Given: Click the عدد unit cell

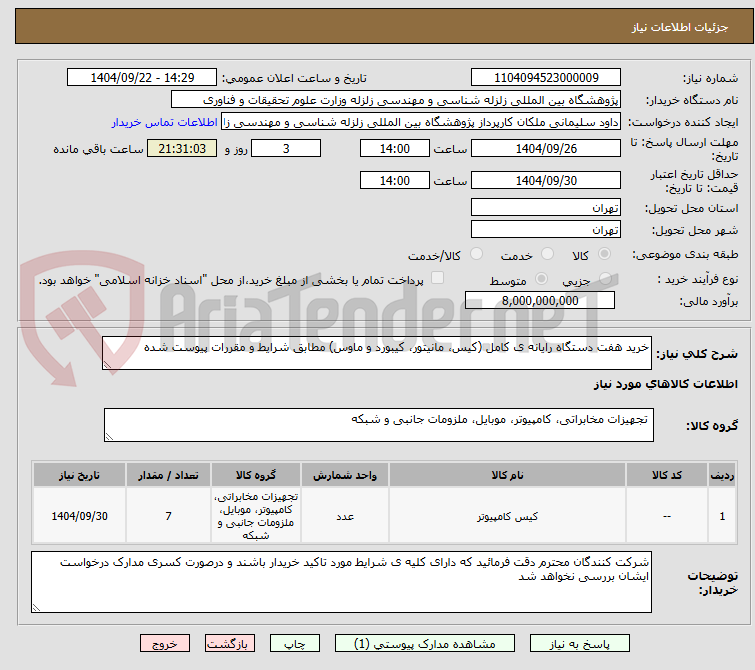Looking at the screenshot, I should (x=345, y=516).
